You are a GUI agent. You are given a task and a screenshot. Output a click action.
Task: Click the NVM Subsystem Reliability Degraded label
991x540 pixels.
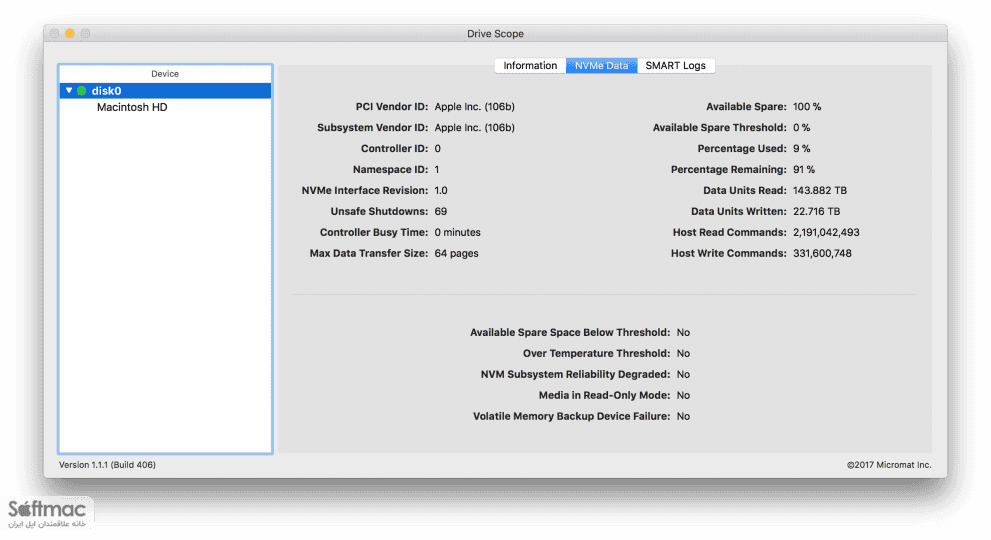point(575,374)
